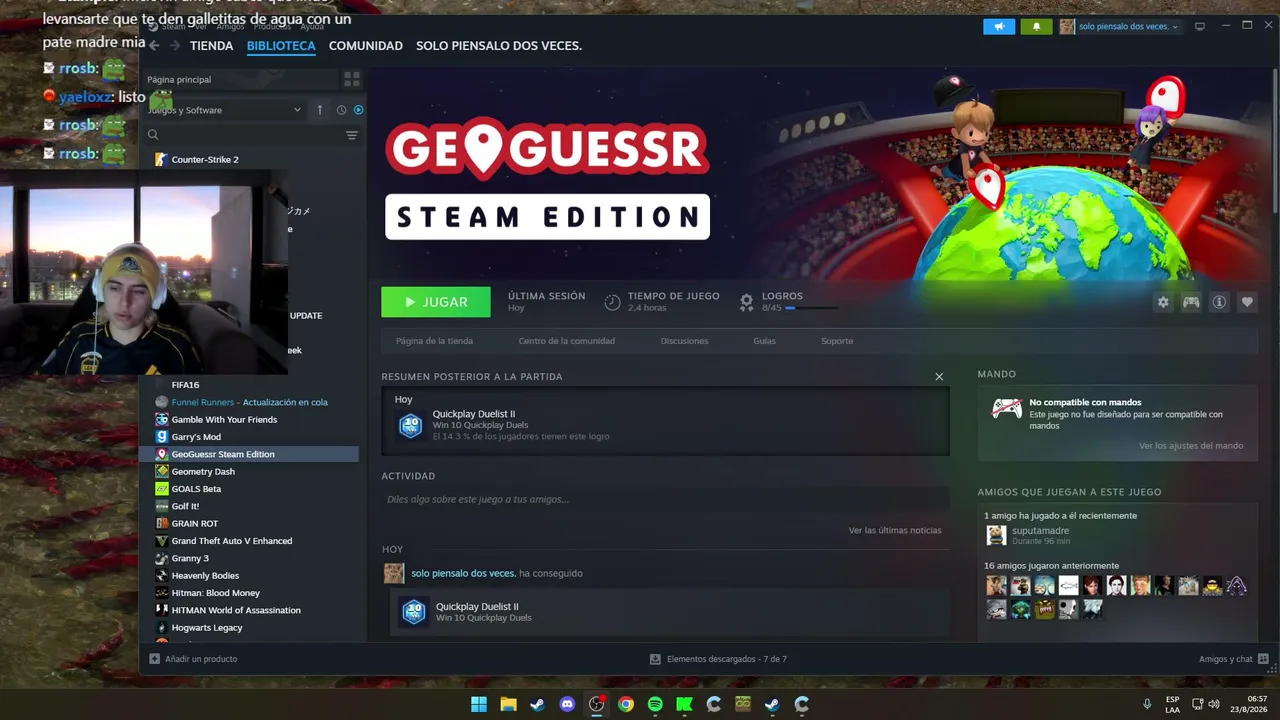Open SOLO PIENSALO DOS VECES profile tab
Image resolution: width=1280 pixels, height=720 pixels.
coord(499,46)
